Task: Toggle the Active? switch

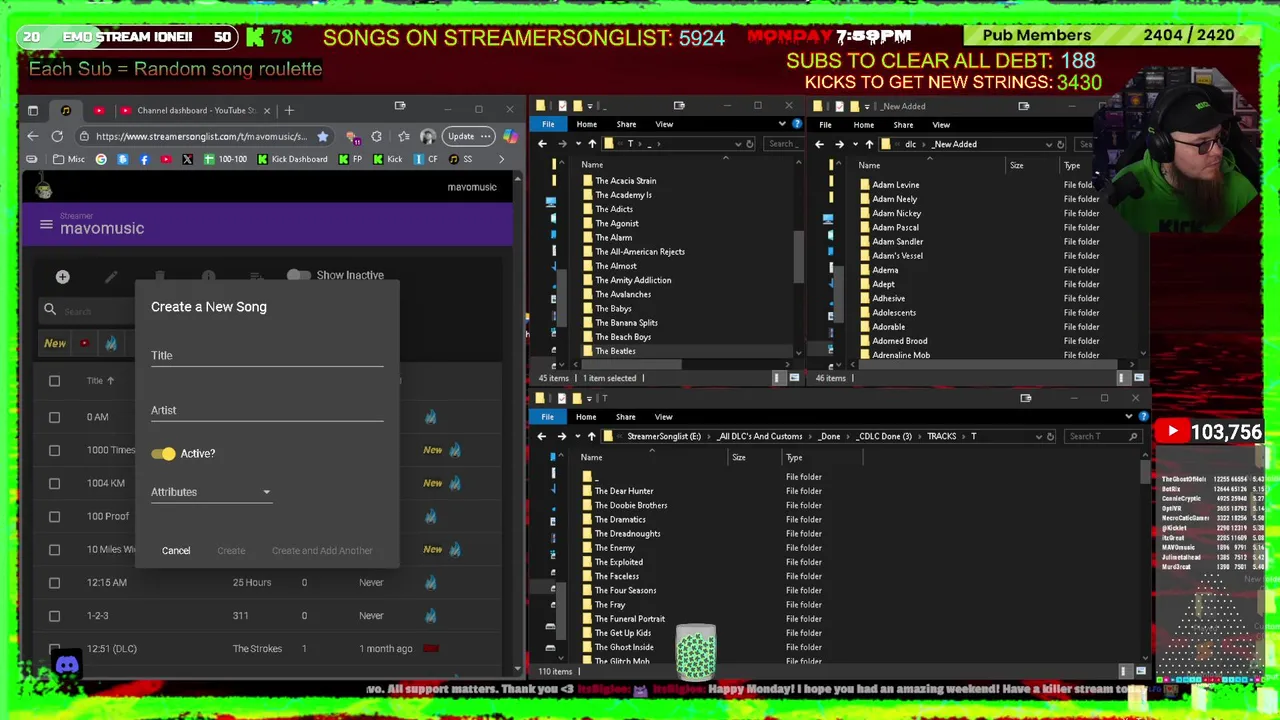Action: (163, 454)
